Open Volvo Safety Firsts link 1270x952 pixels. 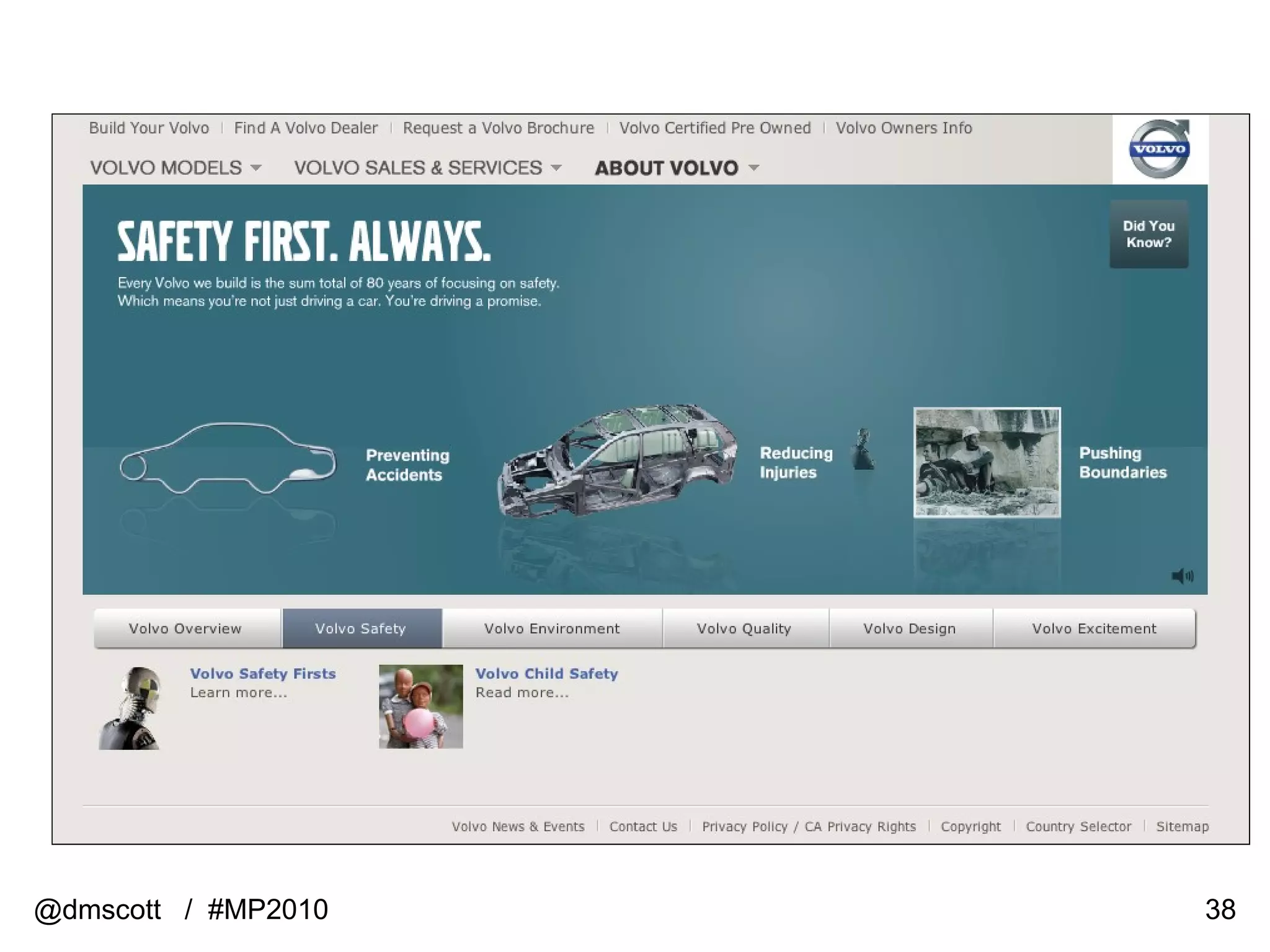263,674
